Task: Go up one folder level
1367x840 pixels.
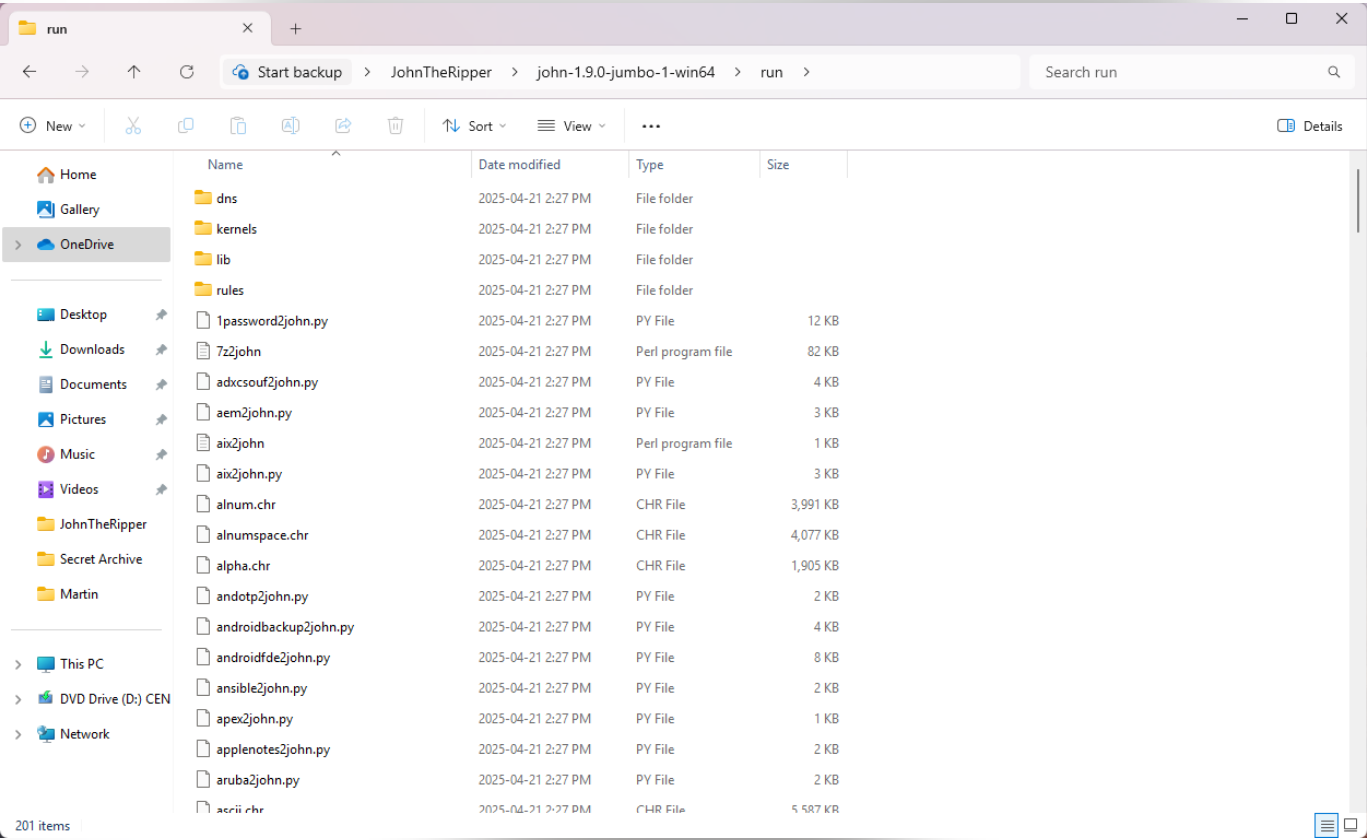Action: point(134,72)
